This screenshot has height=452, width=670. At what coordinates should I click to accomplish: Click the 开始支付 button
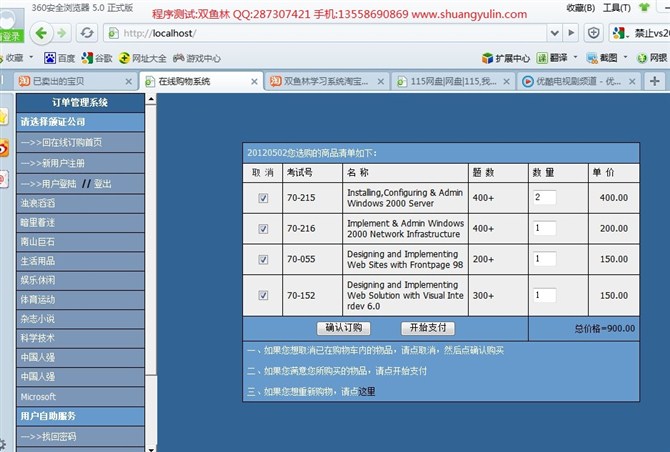click(x=428, y=328)
